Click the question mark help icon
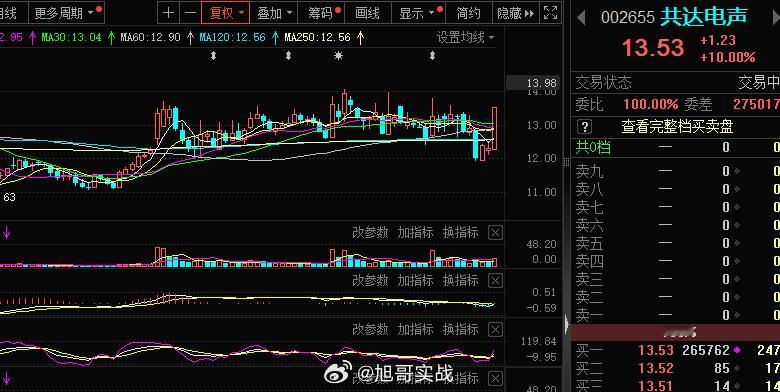Screen dimensions: 780x392 point(585,127)
